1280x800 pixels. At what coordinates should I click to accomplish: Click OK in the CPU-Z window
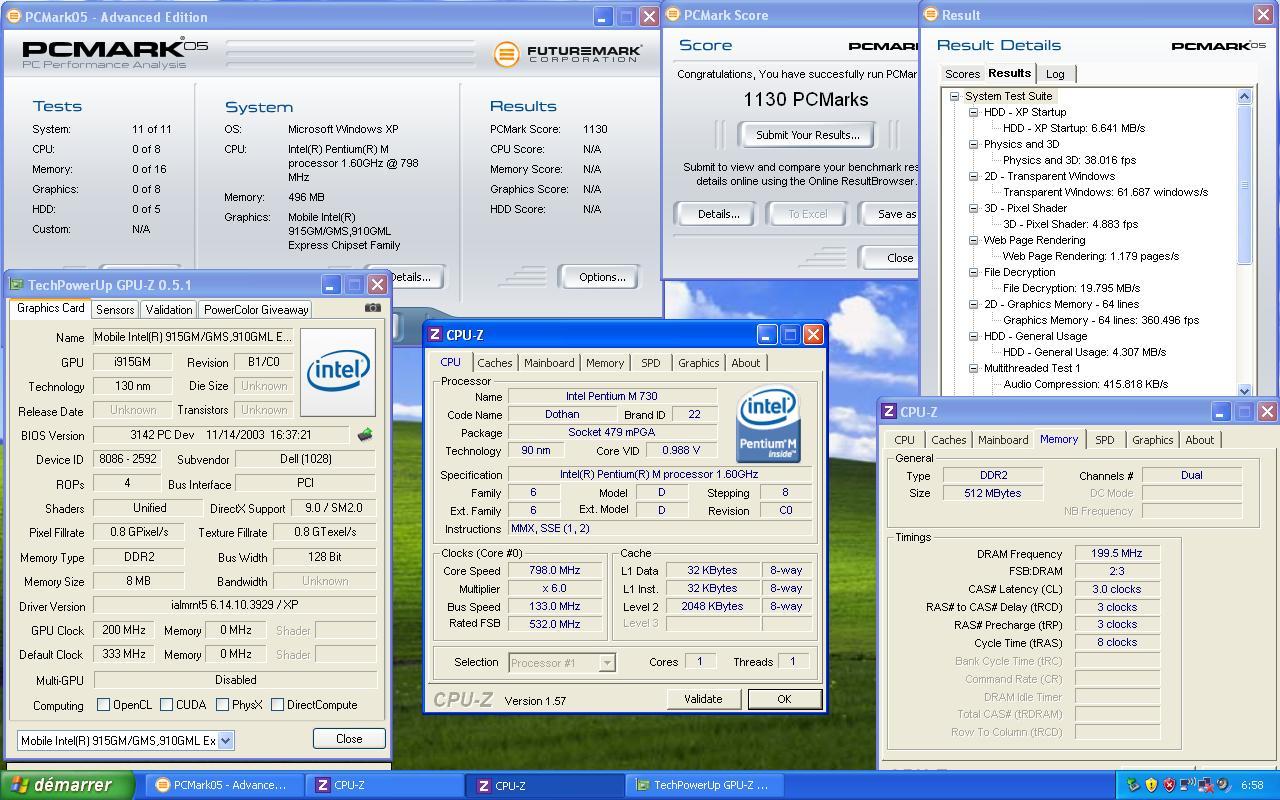pos(784,699)
